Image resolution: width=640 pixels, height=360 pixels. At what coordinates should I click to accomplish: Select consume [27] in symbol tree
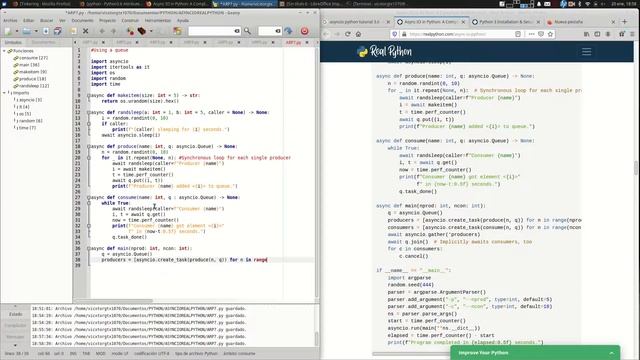pyautogui.click(x=33, y=58)
